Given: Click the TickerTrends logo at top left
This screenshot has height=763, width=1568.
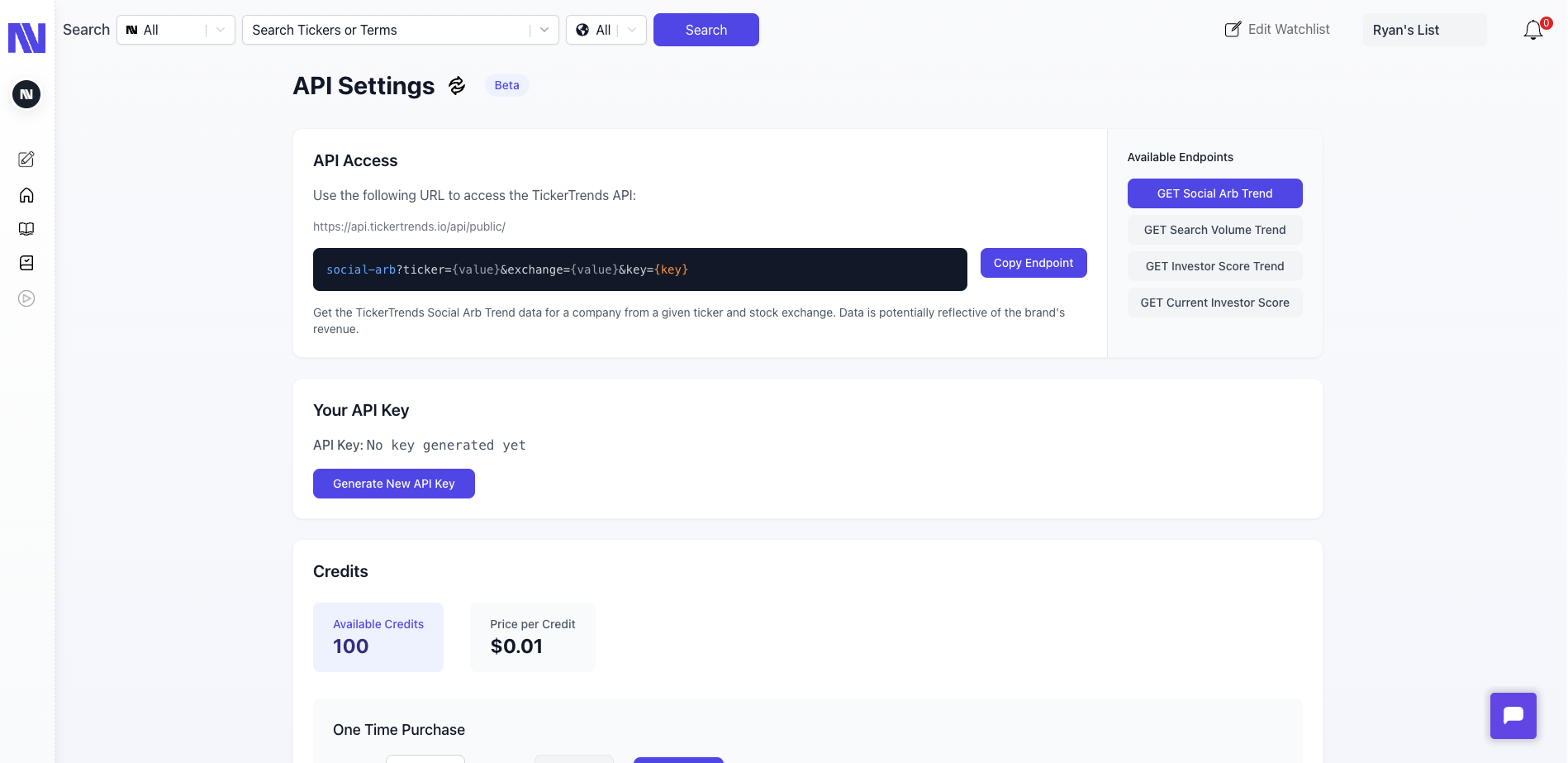Looking at the screenshot, I should click(x=26, y=38).
